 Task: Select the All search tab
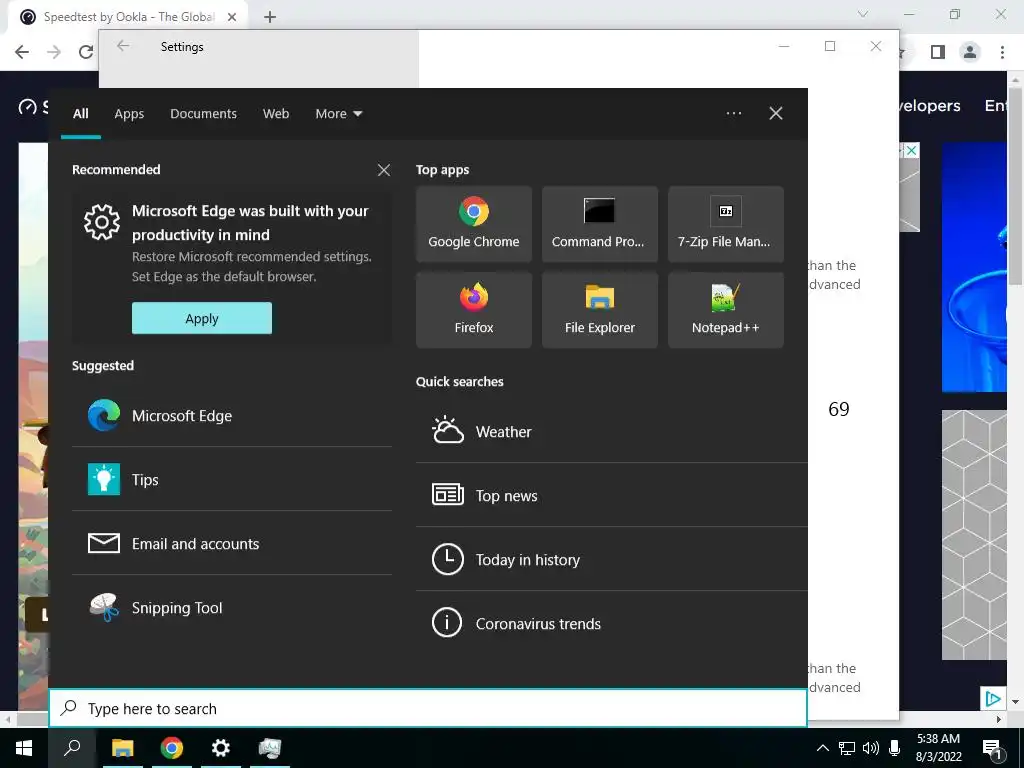81,114
